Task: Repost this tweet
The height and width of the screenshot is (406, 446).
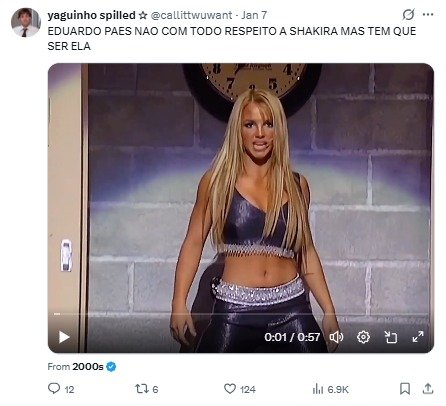Action: point(139,389)
